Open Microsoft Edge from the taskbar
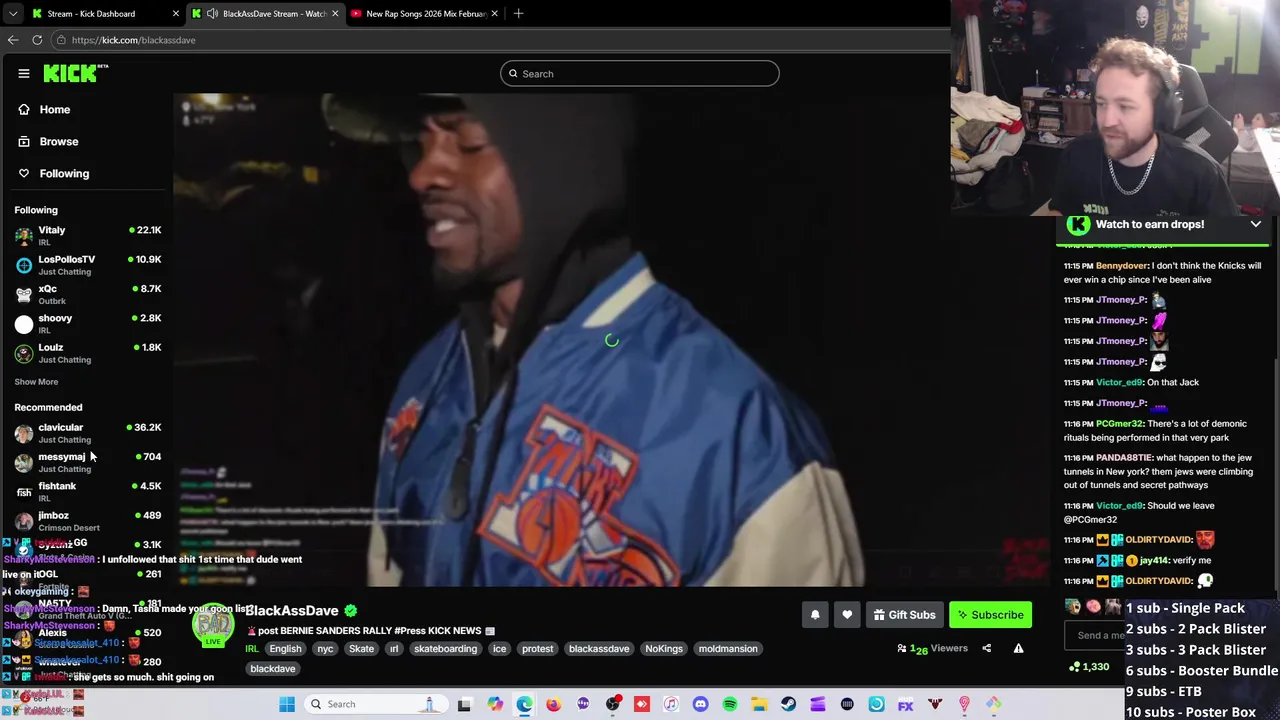1280x720 pixels. click(x=524, y=704)
